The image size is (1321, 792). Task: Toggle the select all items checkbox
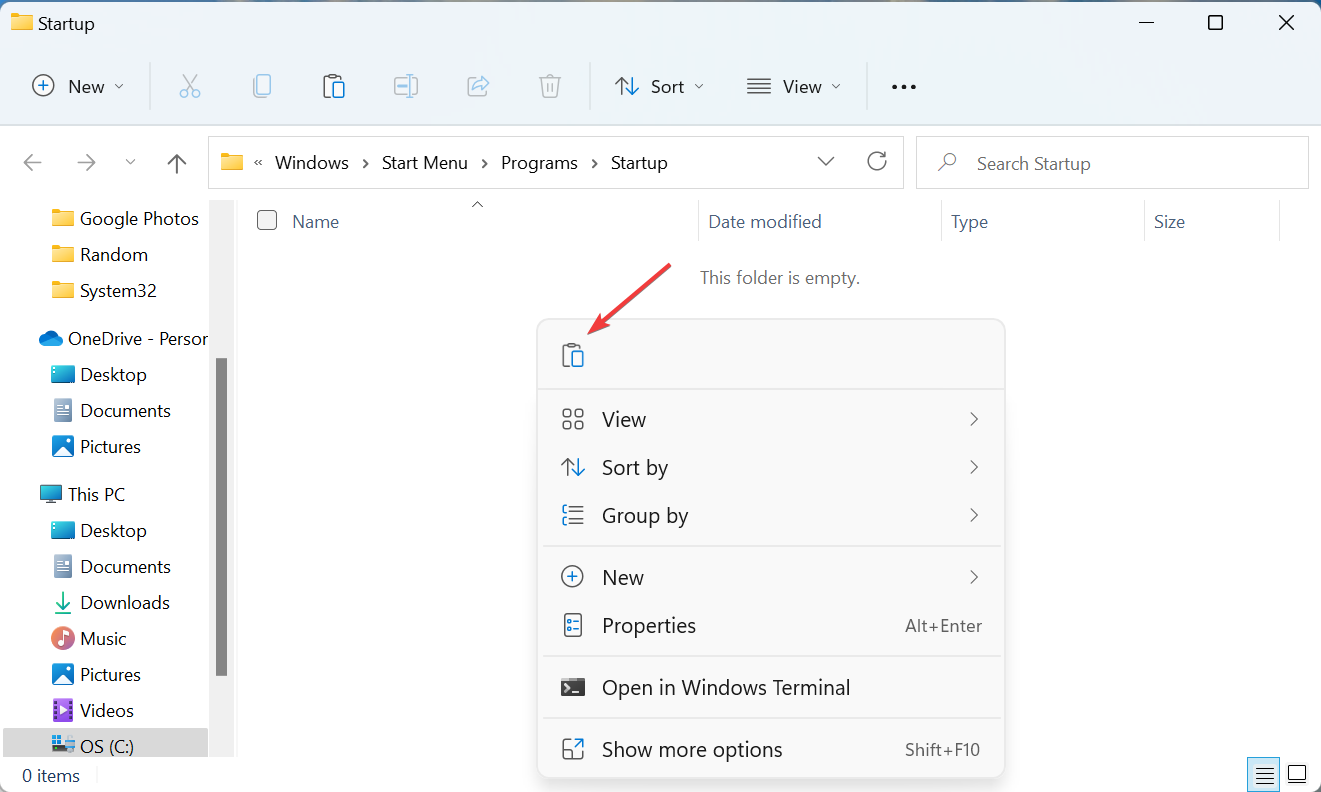click(267, 221)
